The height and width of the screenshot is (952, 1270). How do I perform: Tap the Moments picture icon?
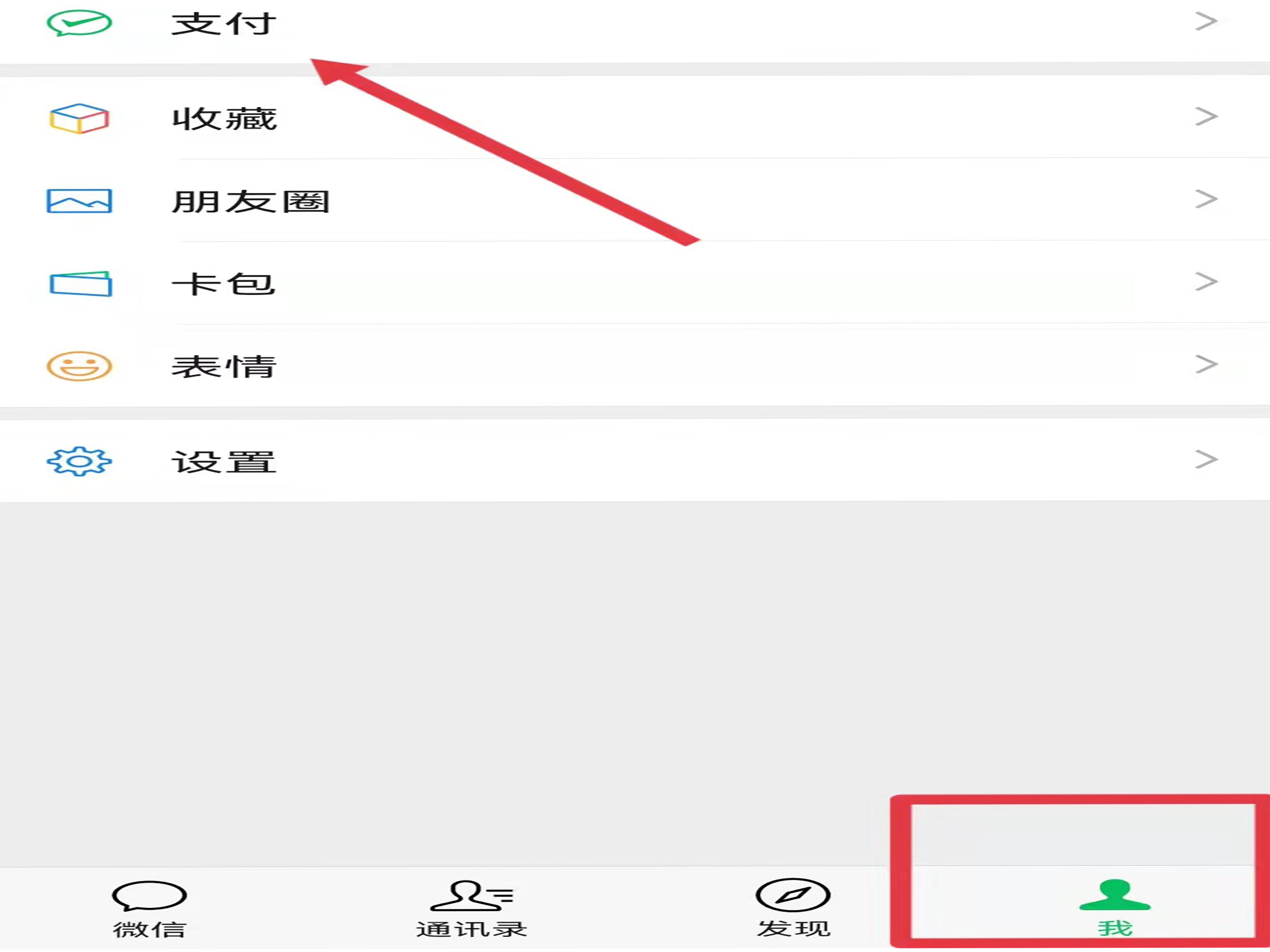(x=79, y=201)
